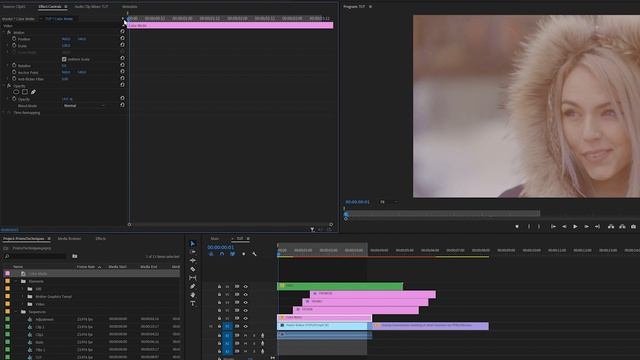Open the Metadata tab

[x=130, y=7]
